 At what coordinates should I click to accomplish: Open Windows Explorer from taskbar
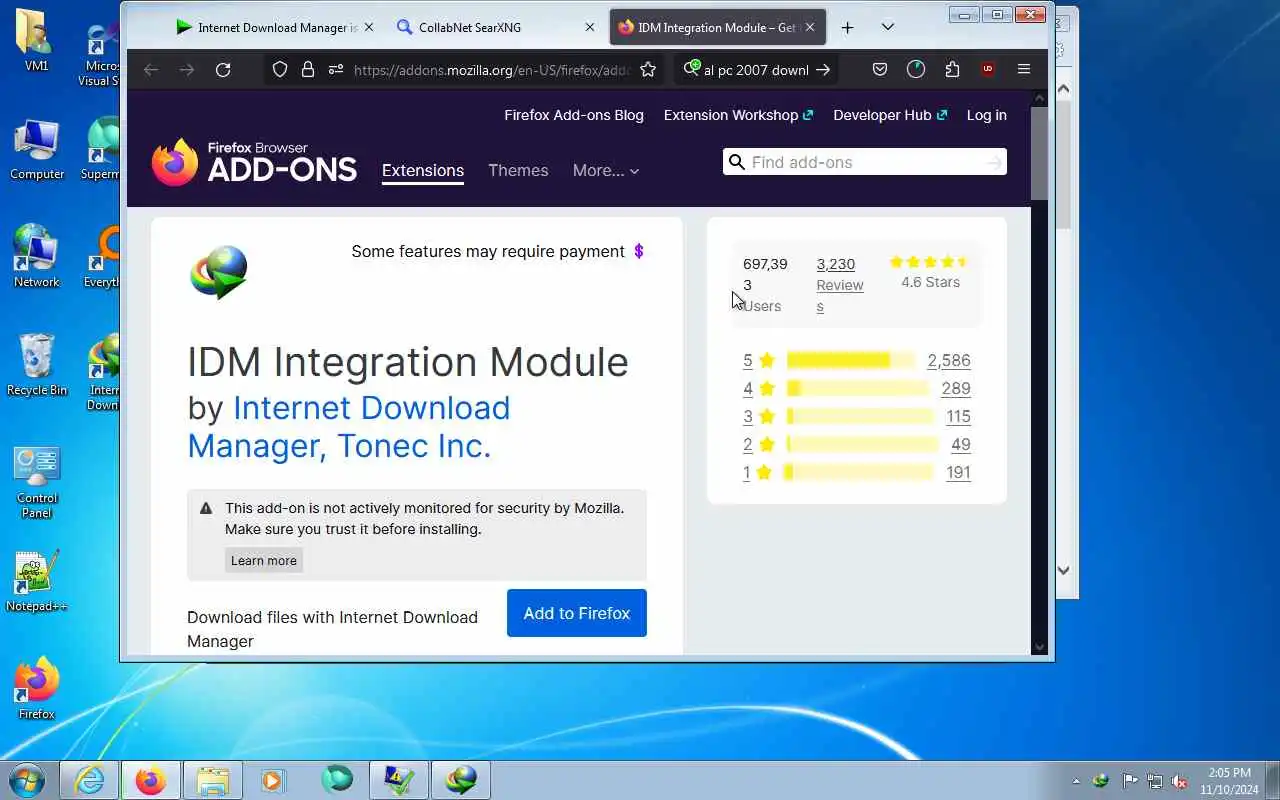212,780
